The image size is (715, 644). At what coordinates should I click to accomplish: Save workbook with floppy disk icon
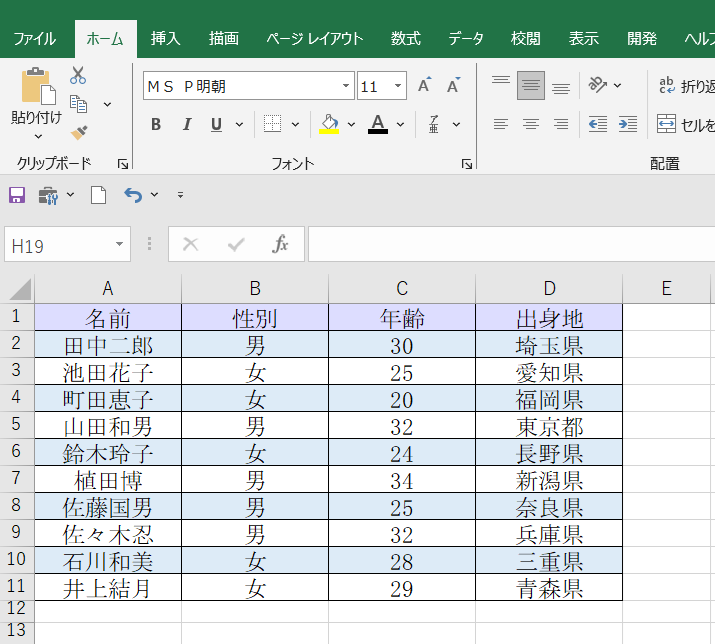click(x=17, y=195)
